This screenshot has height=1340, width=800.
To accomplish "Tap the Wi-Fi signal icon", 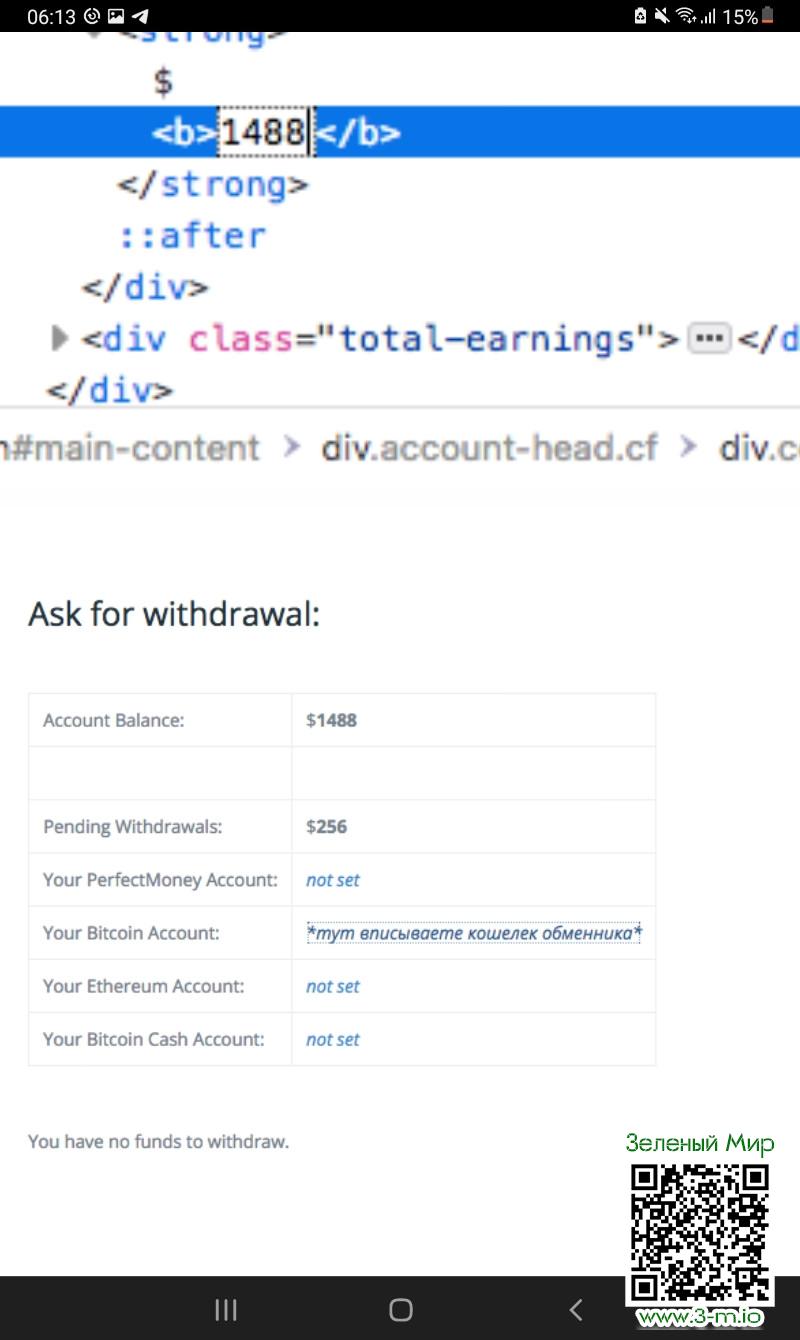I will 686,16.
